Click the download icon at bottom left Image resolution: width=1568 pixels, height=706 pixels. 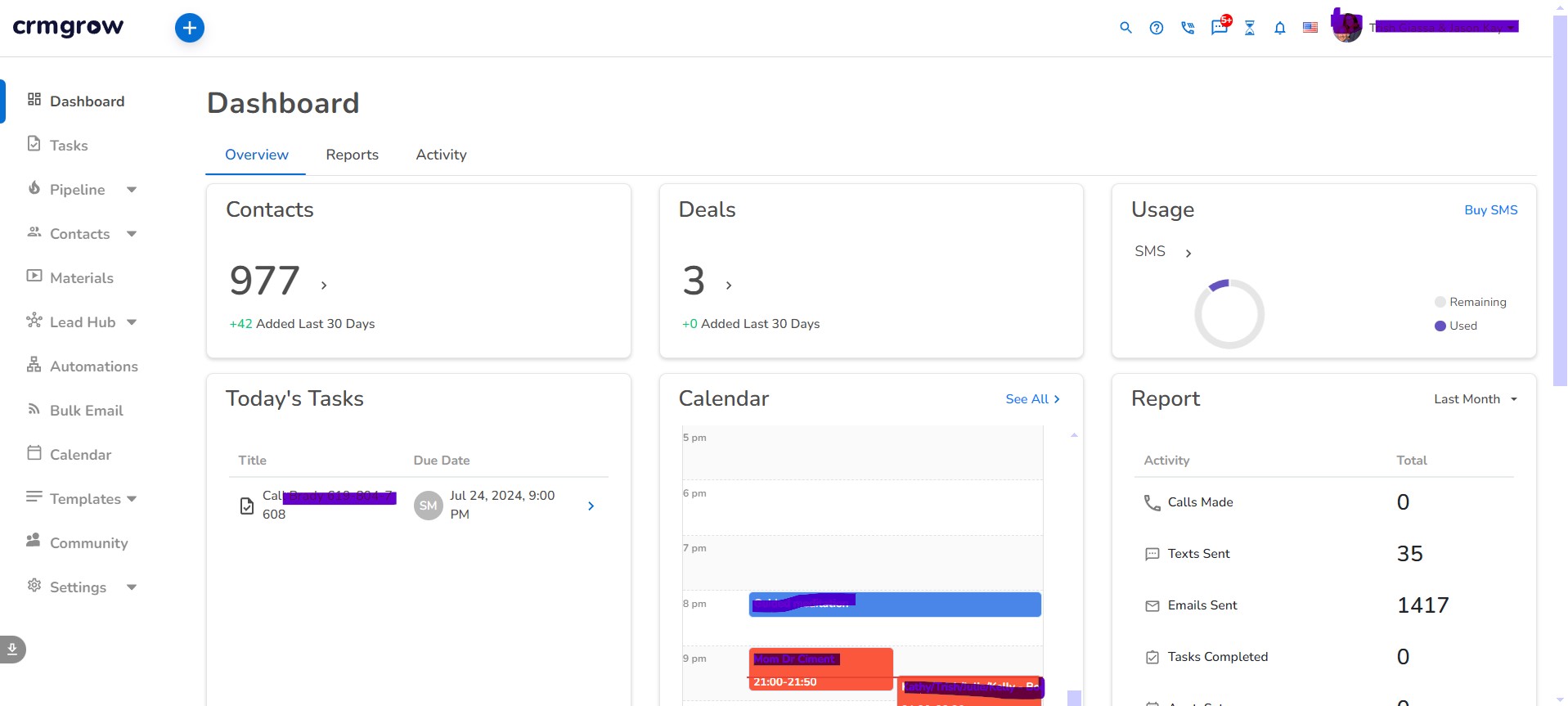(12, 650)
